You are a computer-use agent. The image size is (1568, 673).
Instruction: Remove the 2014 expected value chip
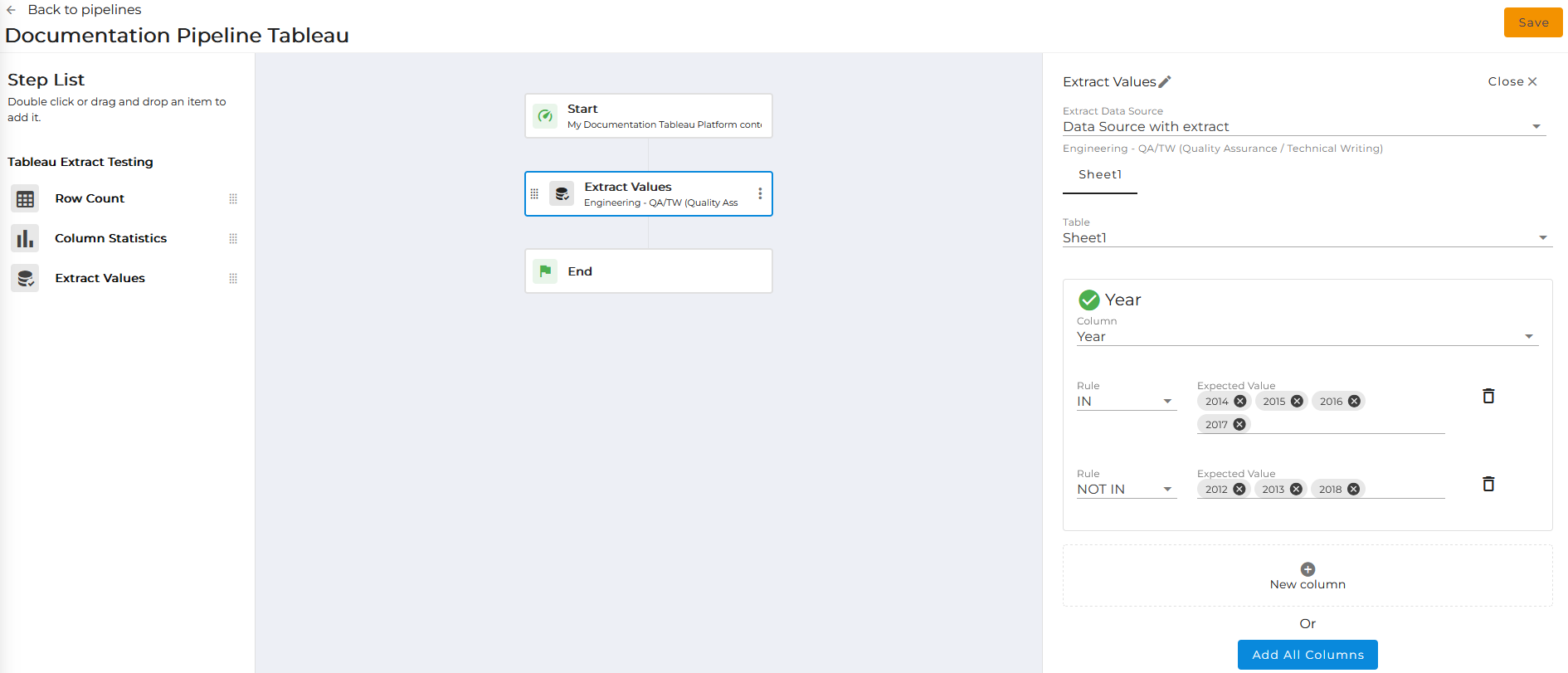(1240, 402)
